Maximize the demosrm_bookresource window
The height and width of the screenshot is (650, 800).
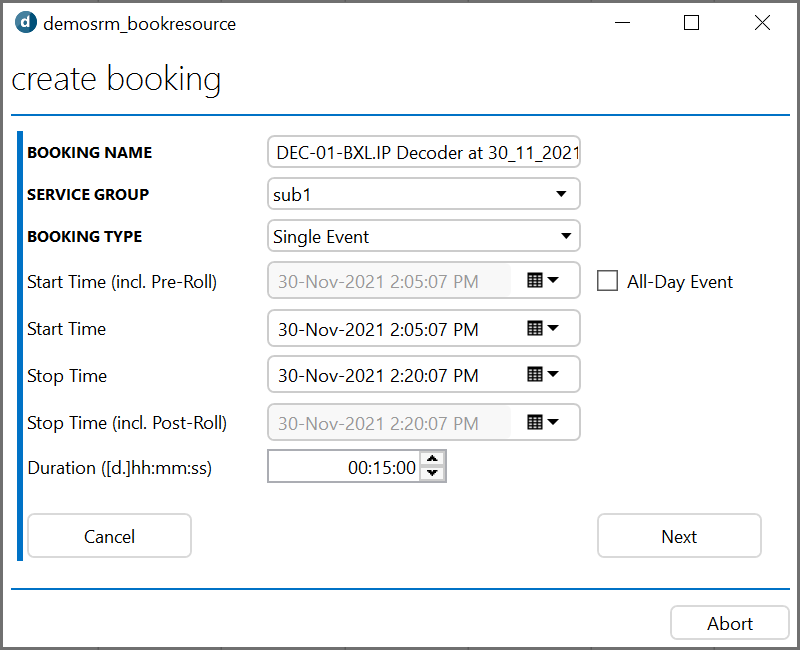(x=691, y=23)
